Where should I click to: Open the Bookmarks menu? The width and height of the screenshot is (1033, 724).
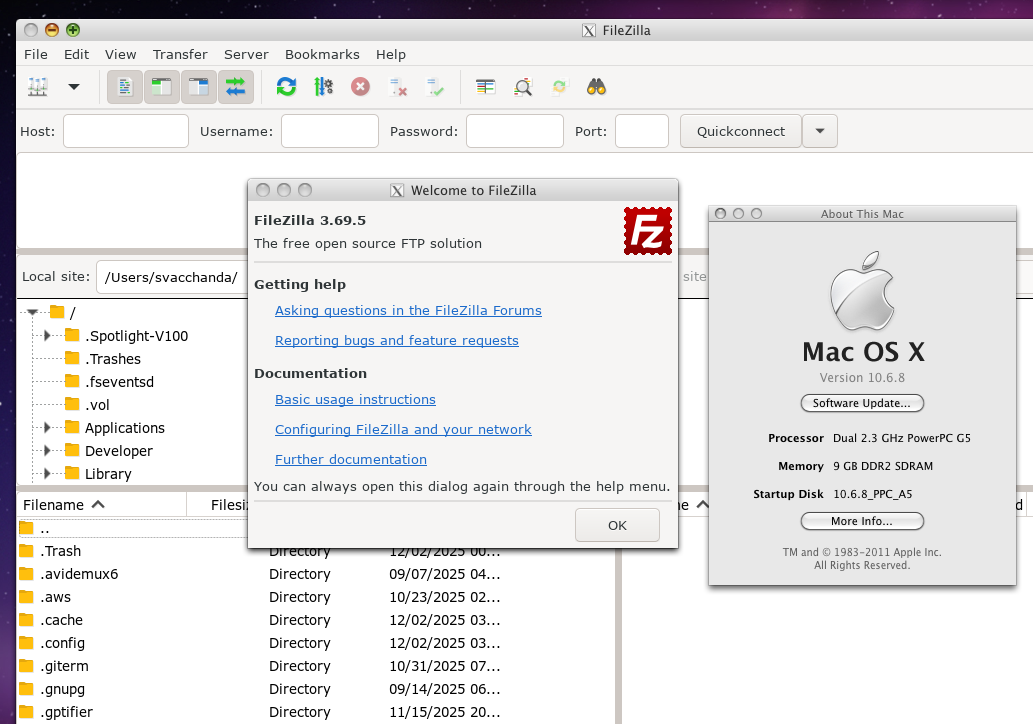322,54
